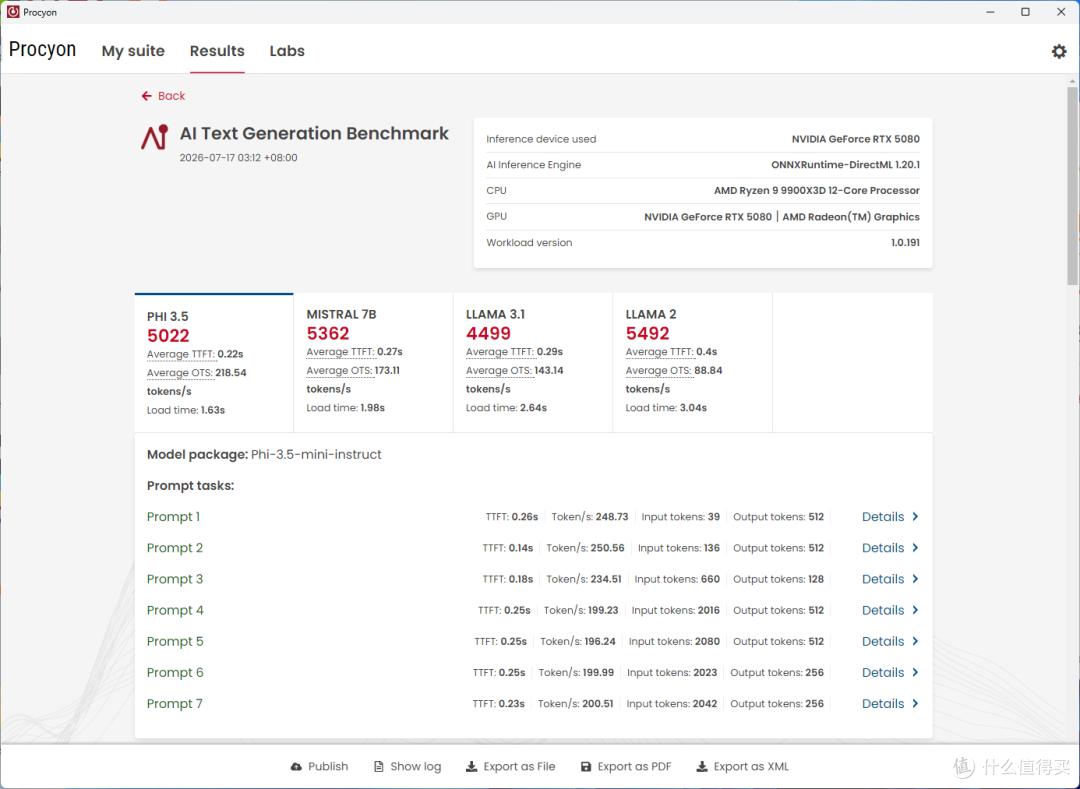The width and height of the screenshot is (1080, 789).
Task: Click the Export as File download icon
Action: point(472,766)
